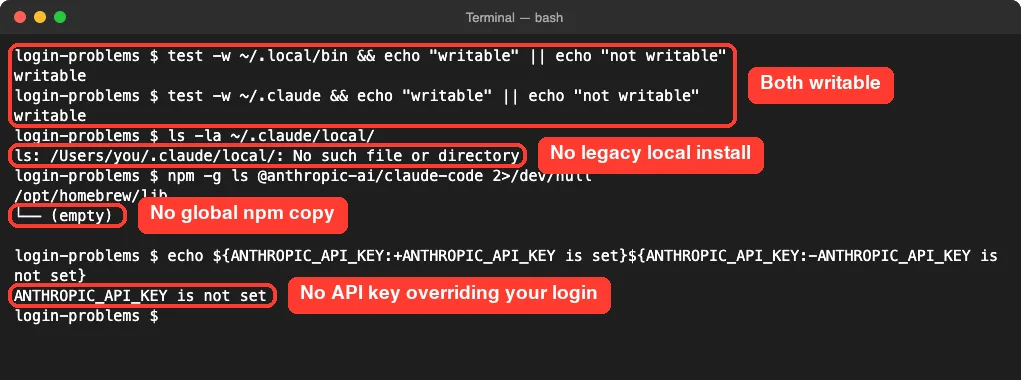The image size is (1021, 380).
Task: Minimize the Terminal window with yellow button
Action: tap(40, 17)
